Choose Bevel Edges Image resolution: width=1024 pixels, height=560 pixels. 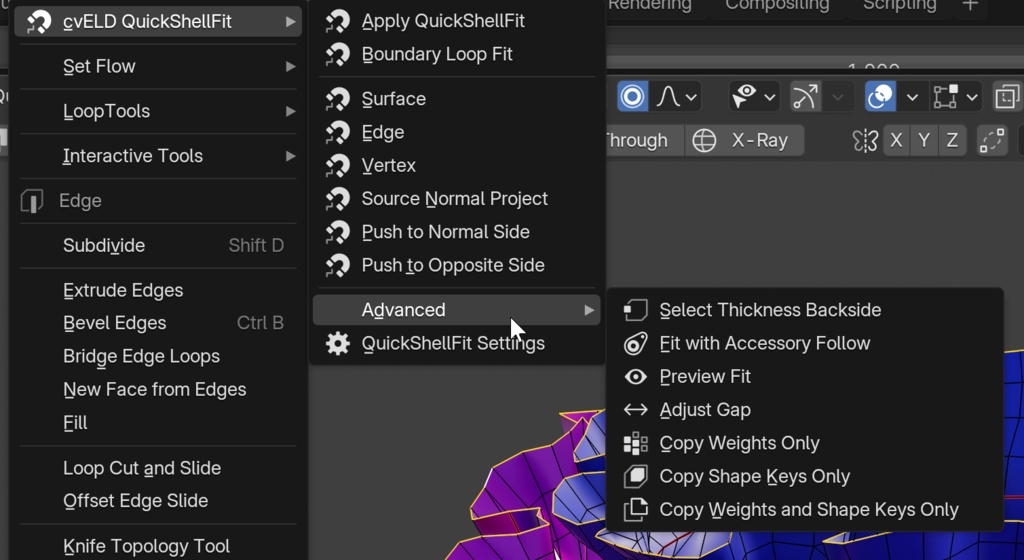159,323
